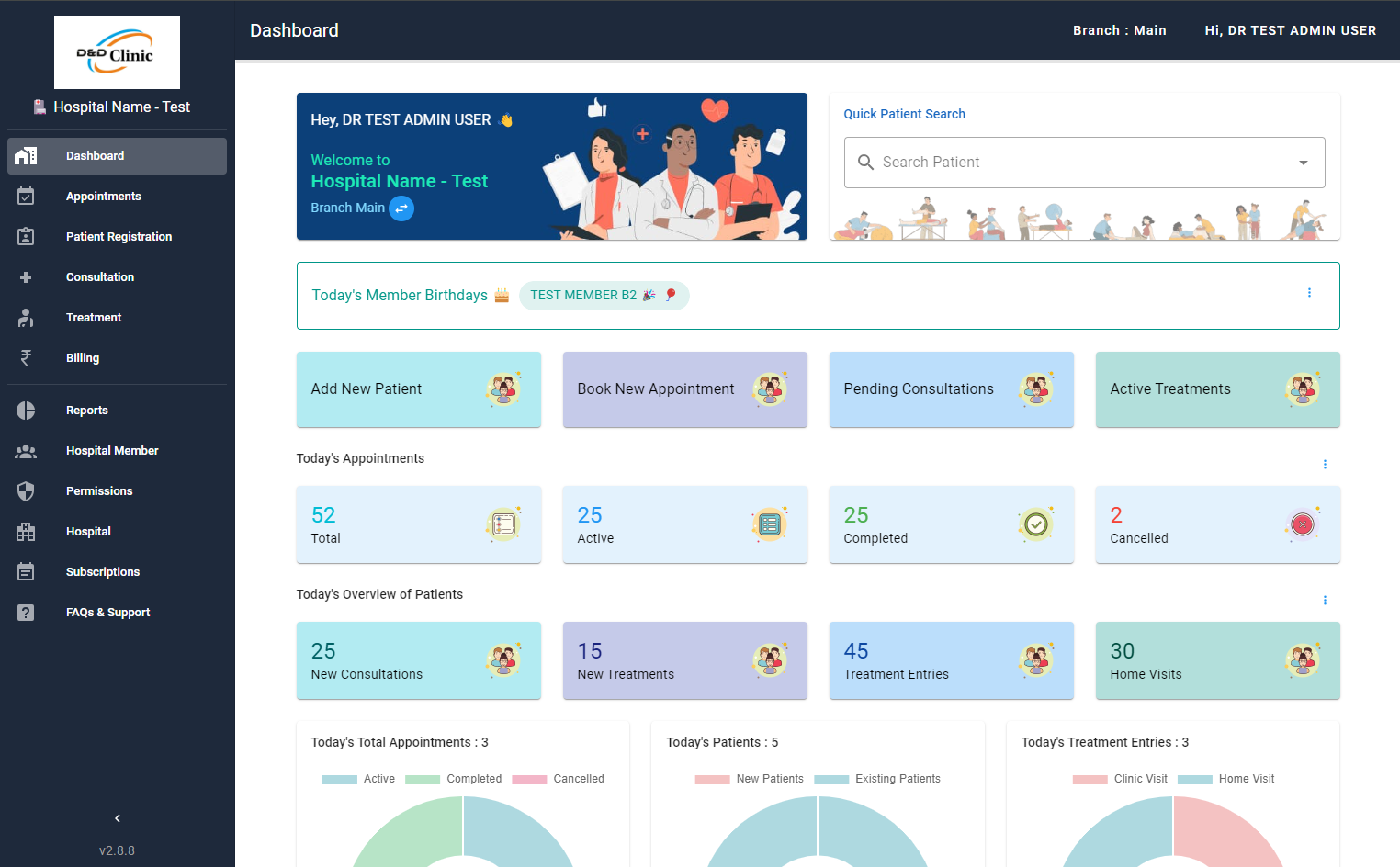Click the icon on Book New Appointment card
This screenshot has width=1400, height=867.
pos(770,389)
